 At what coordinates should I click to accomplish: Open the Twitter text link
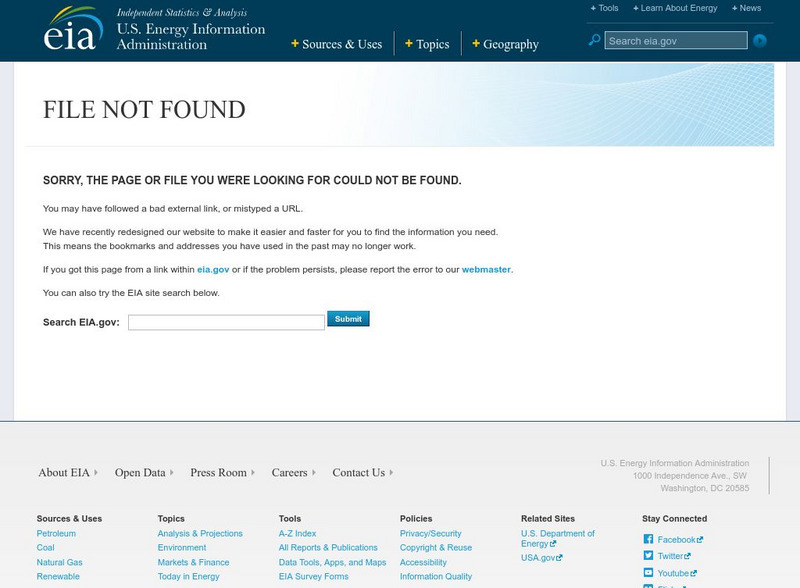(674, 556)
